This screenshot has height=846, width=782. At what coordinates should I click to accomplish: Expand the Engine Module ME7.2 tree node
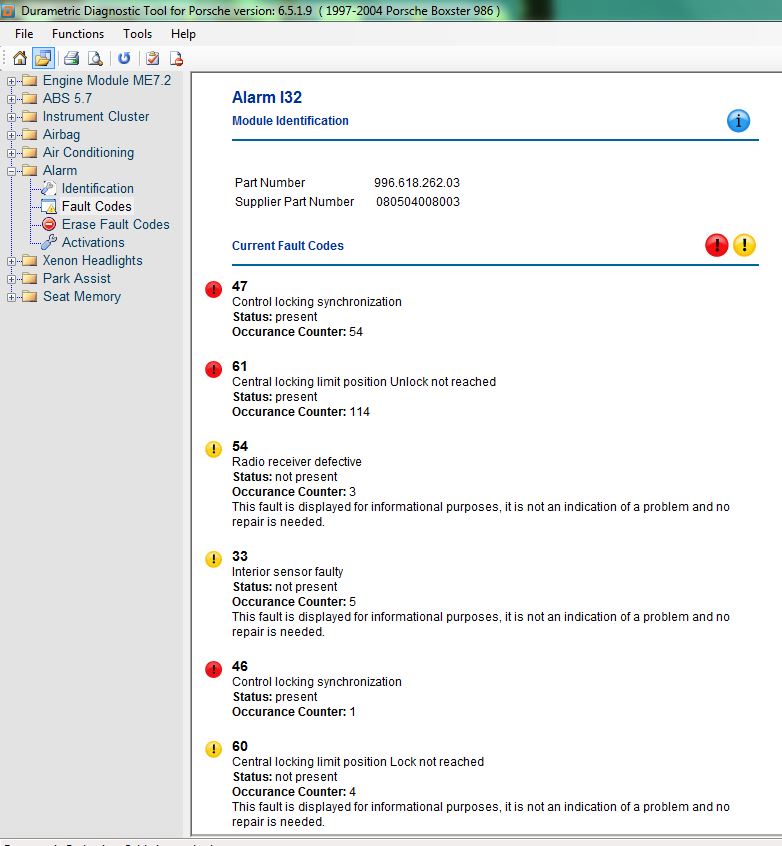tap(11, 81)
